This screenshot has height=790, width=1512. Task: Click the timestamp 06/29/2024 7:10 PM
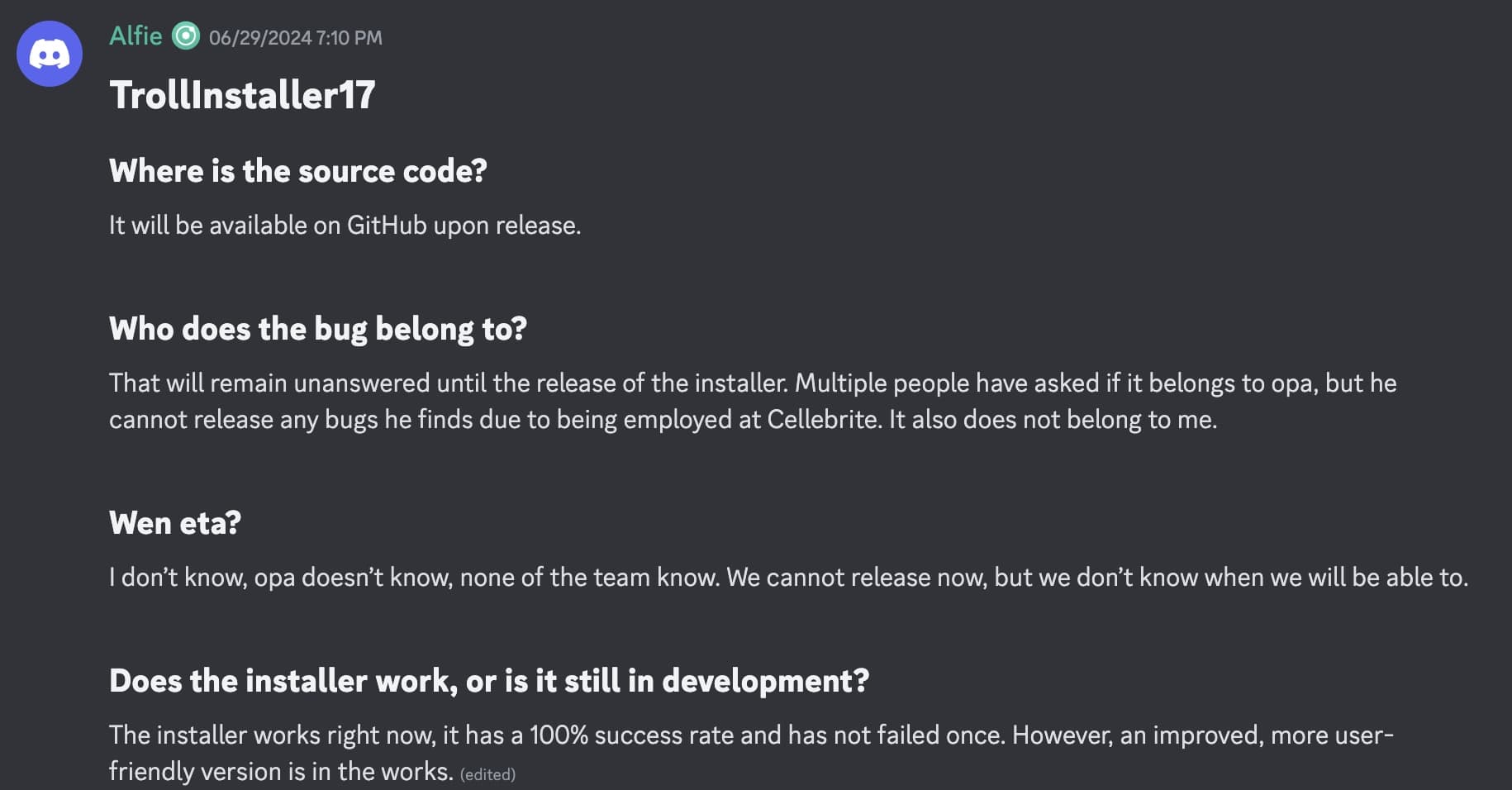(296, 38)
